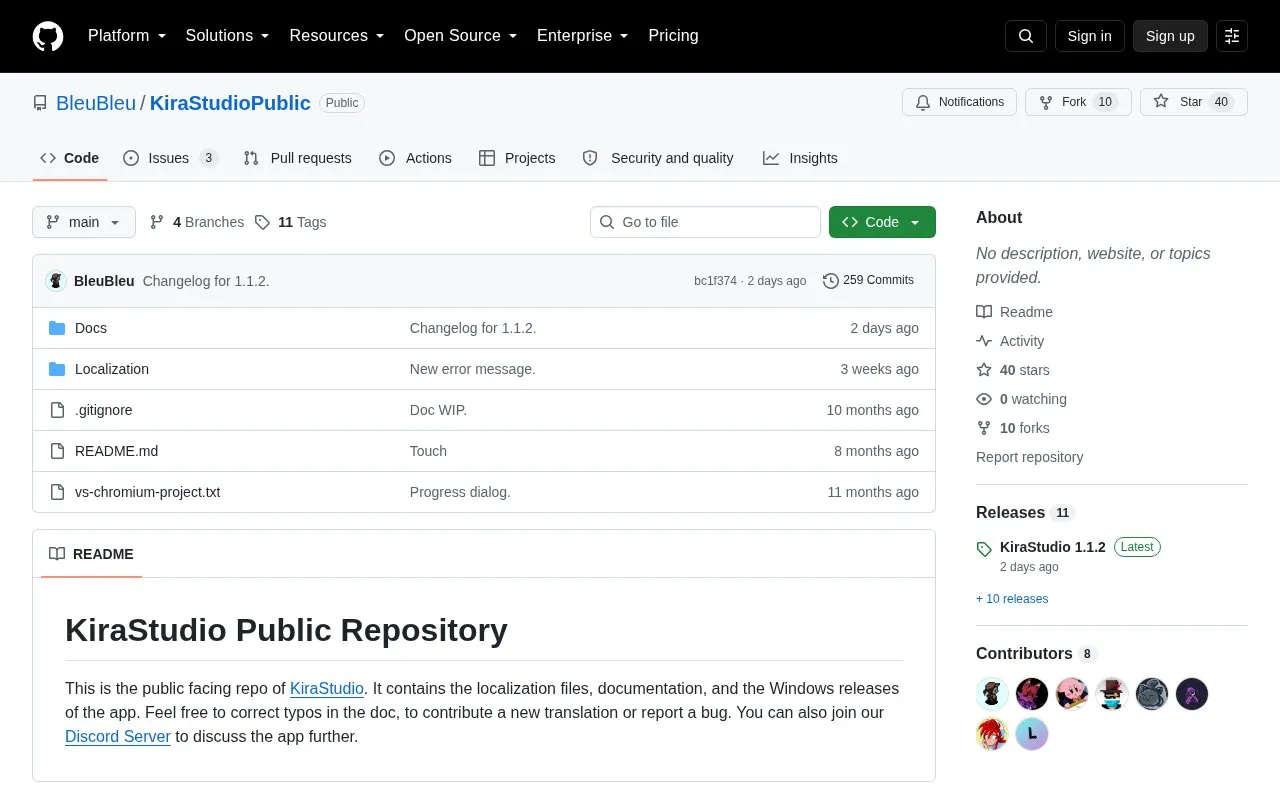Image resolution: width=1280 pixels, height=800 pixels.
Task: Expand the Enterprise menu
Action: point(582,36)
